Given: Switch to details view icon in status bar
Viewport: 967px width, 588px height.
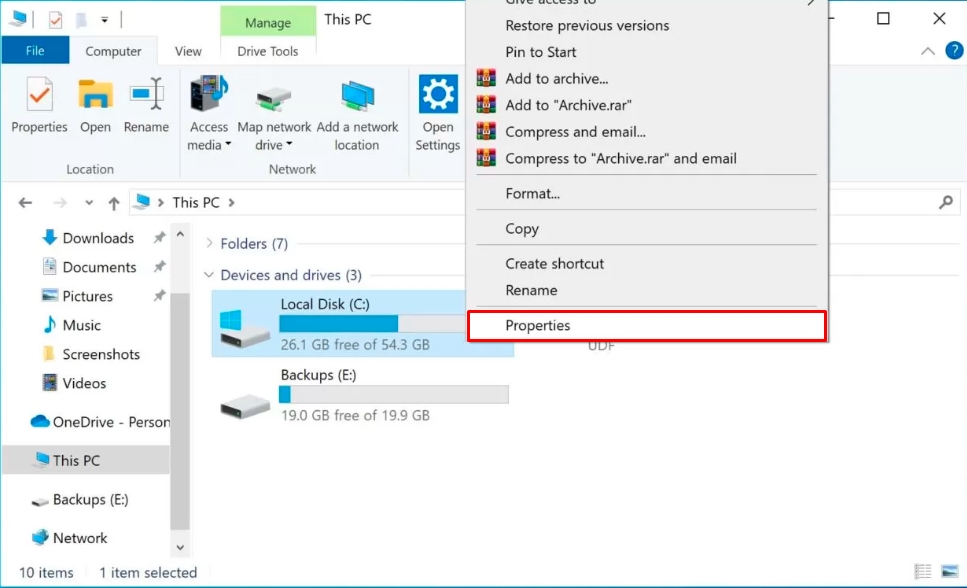Looking at the screenshot, I should tap(923, 571).
